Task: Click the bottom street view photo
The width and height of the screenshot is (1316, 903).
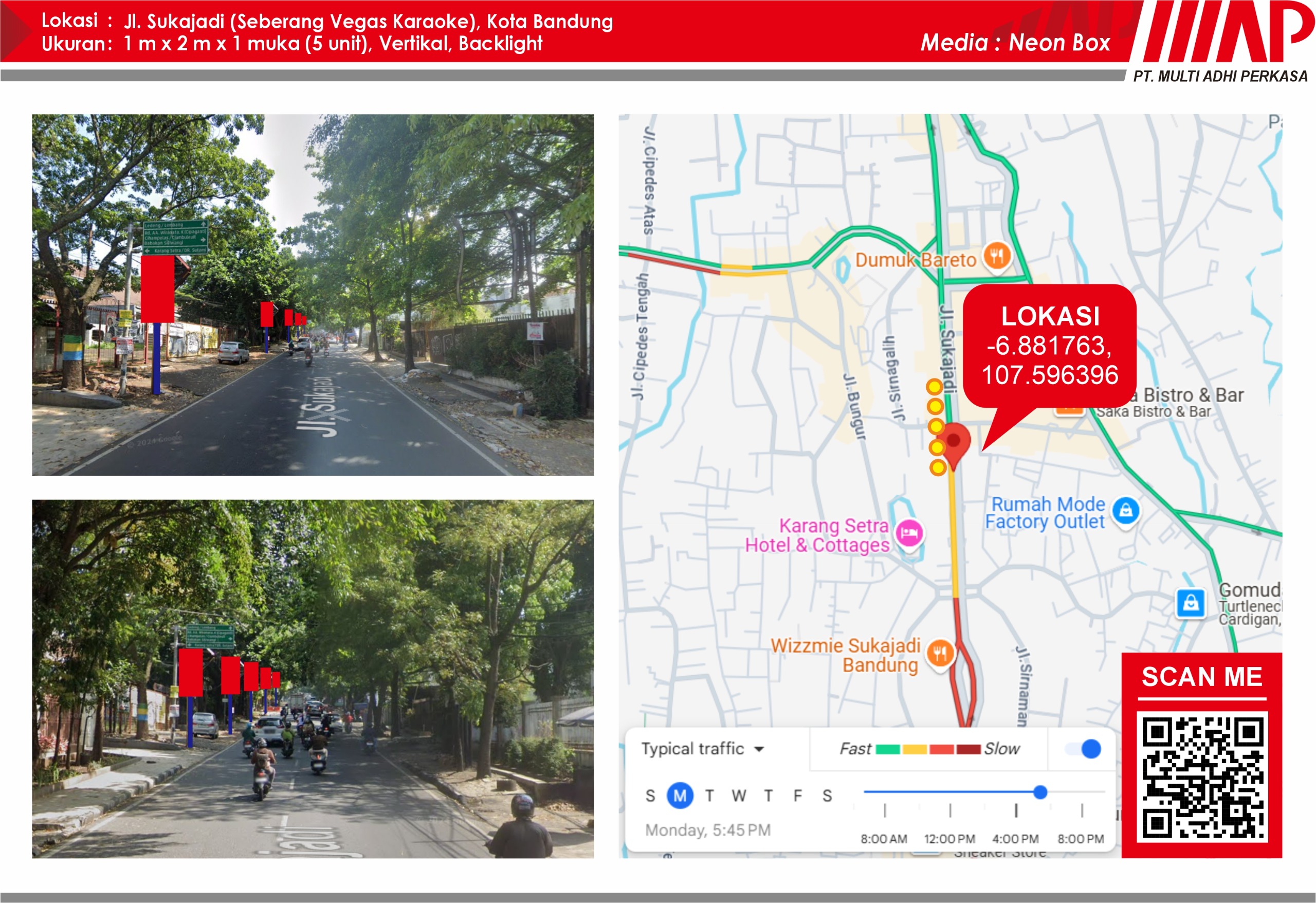Action: point(313,679)
